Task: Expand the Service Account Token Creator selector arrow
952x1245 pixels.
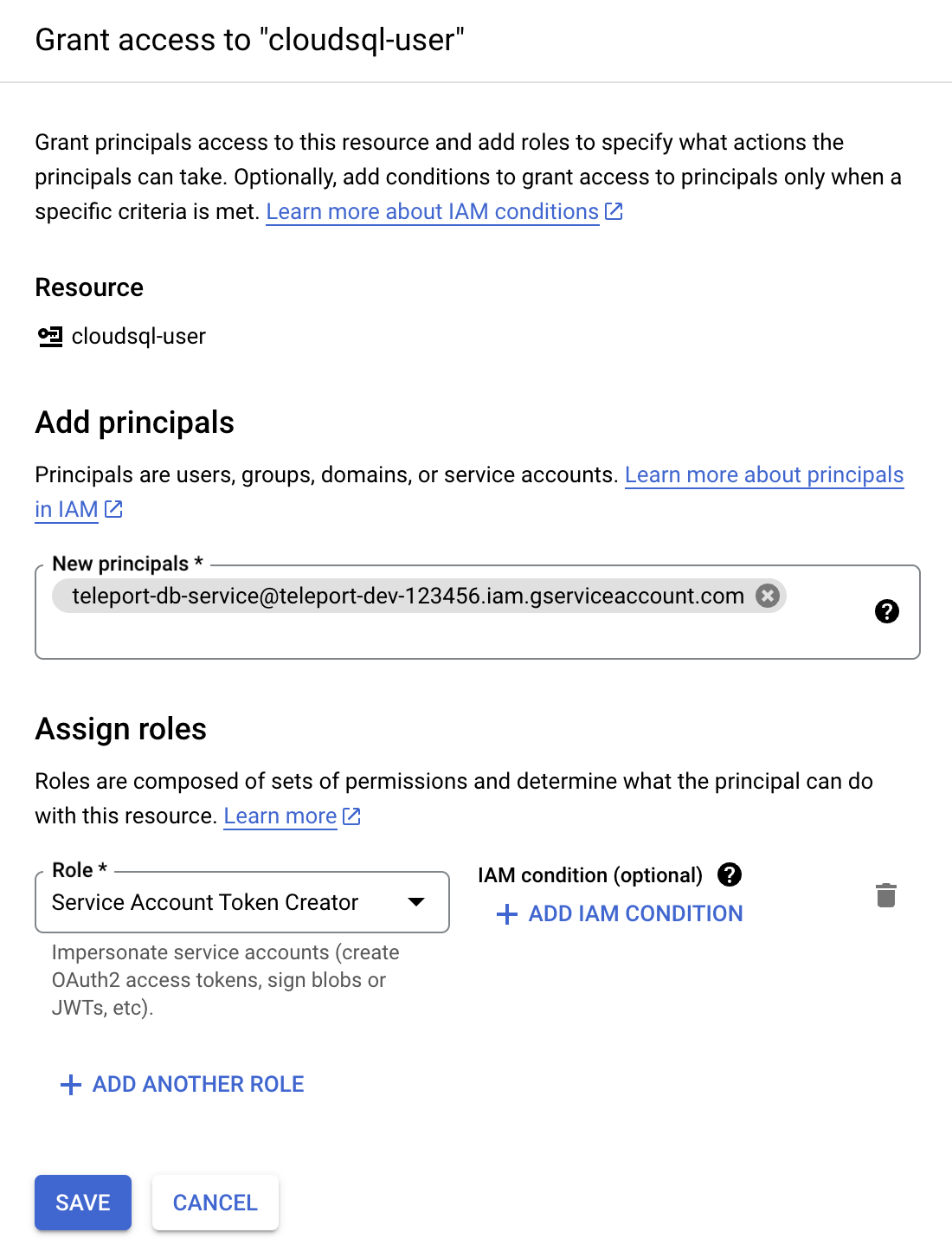Action: tap(416, 902)
